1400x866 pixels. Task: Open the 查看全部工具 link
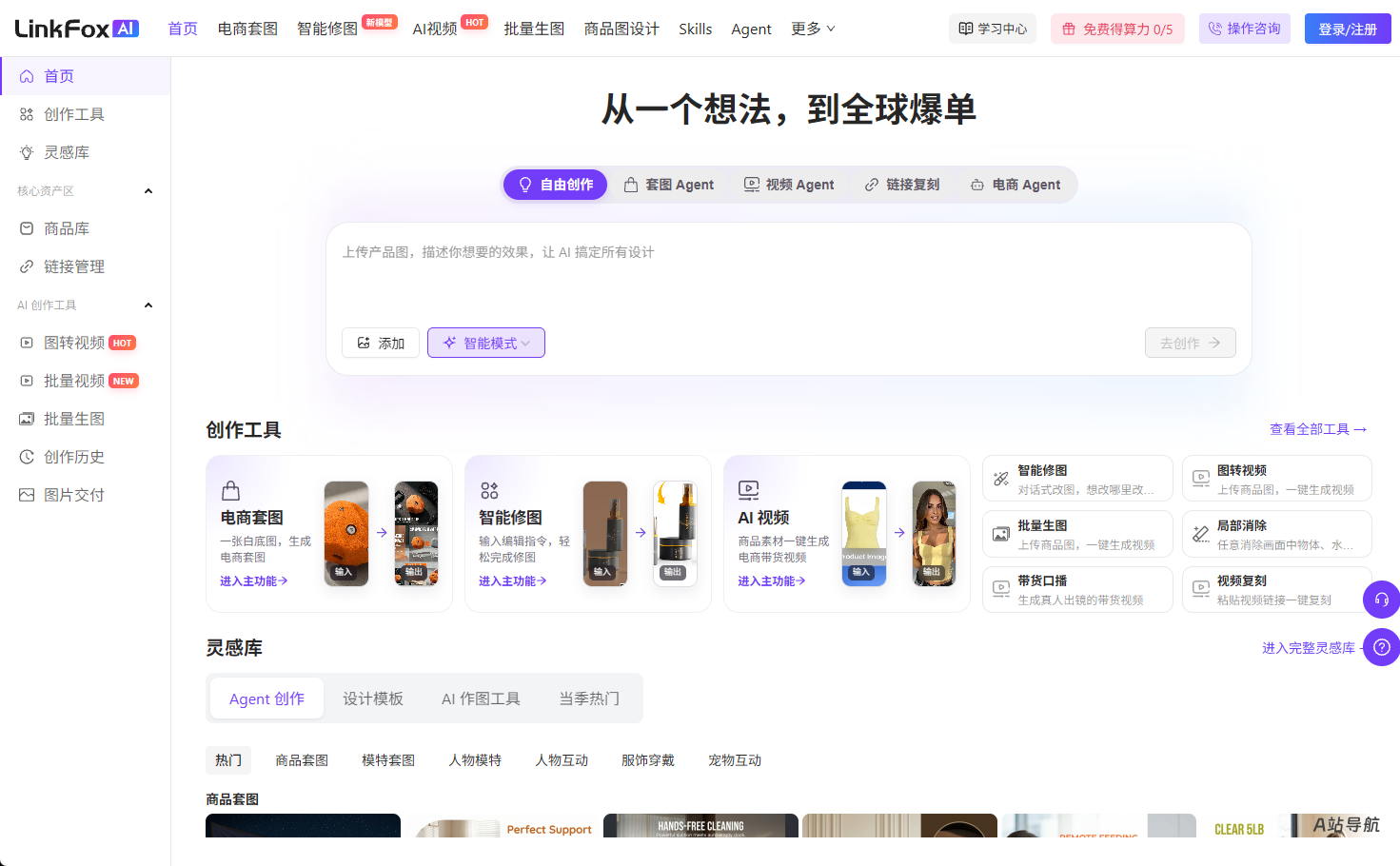(x=1319, y=429)
